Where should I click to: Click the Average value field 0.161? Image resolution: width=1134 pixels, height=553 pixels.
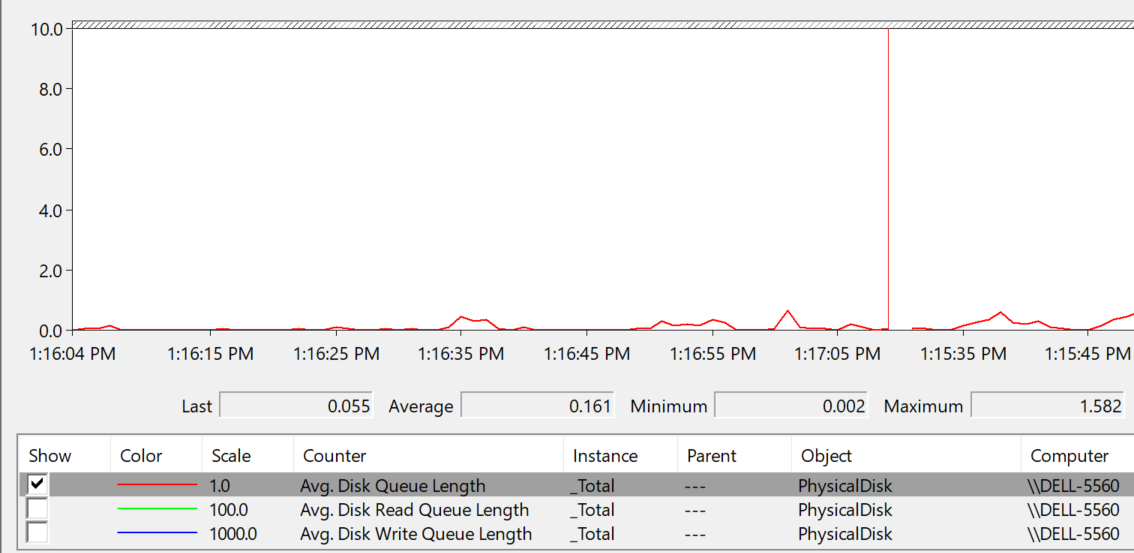537,406
